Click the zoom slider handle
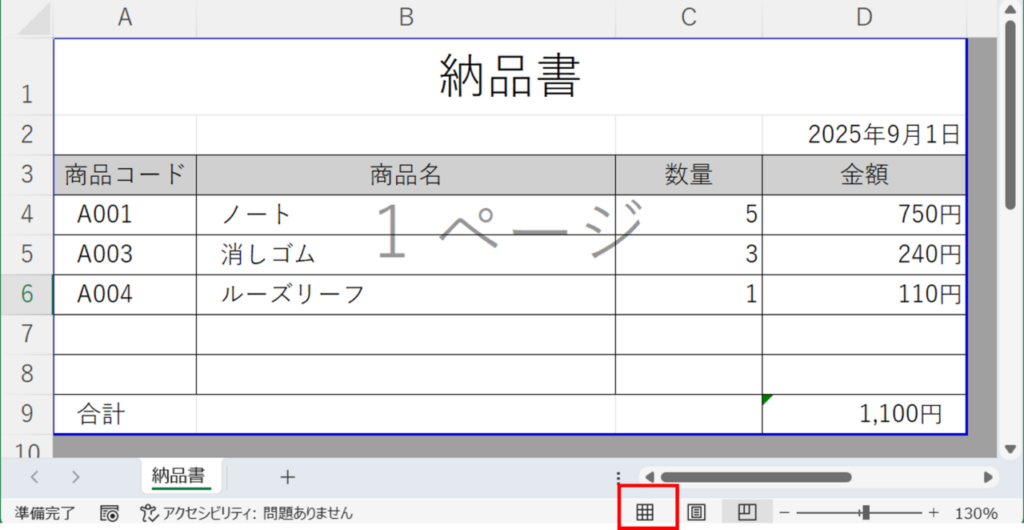 pos(866,512)
